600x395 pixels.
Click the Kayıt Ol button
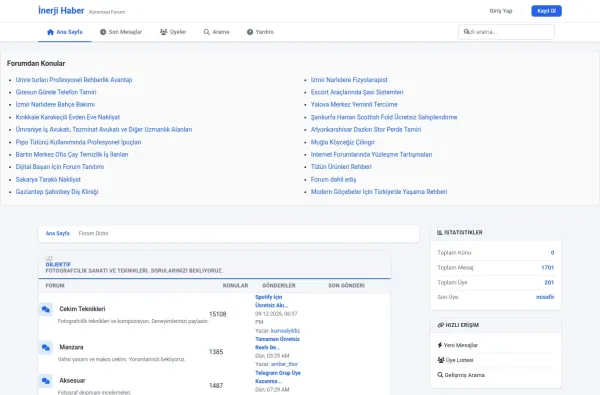(x=546, y=11)
